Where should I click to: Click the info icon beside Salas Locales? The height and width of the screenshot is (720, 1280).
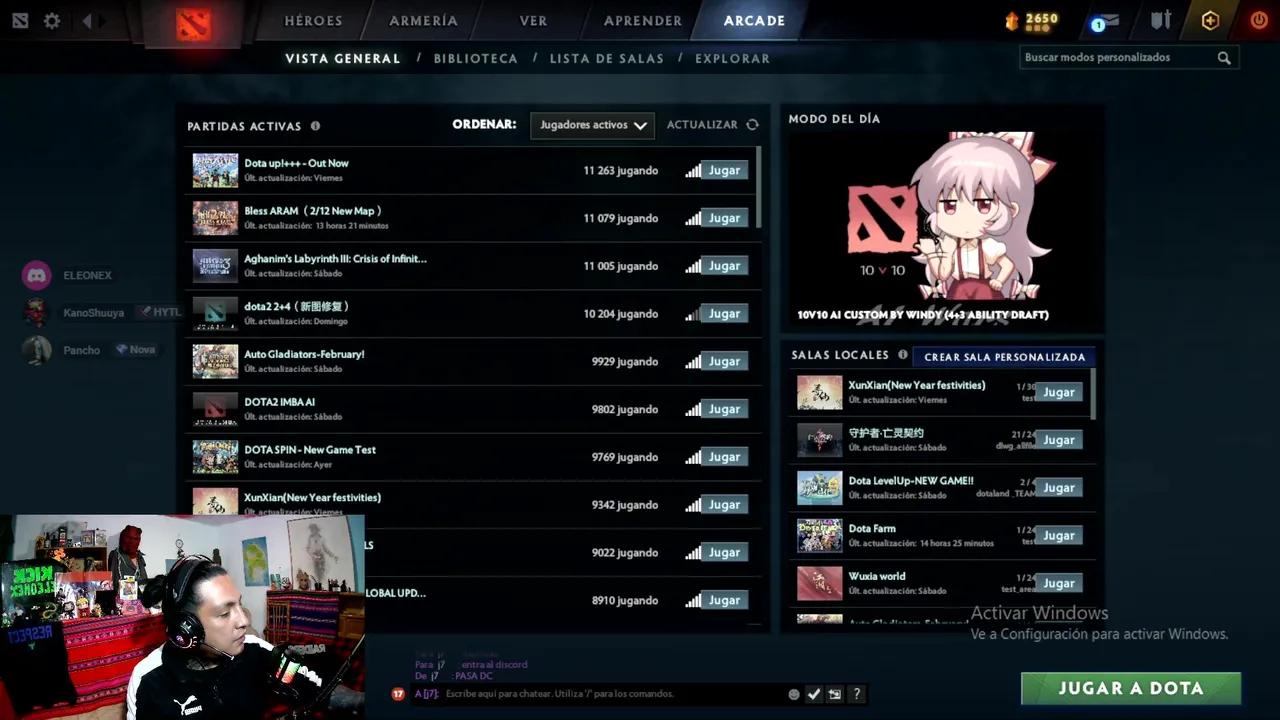pyautogui.click(x=903, y=355)
